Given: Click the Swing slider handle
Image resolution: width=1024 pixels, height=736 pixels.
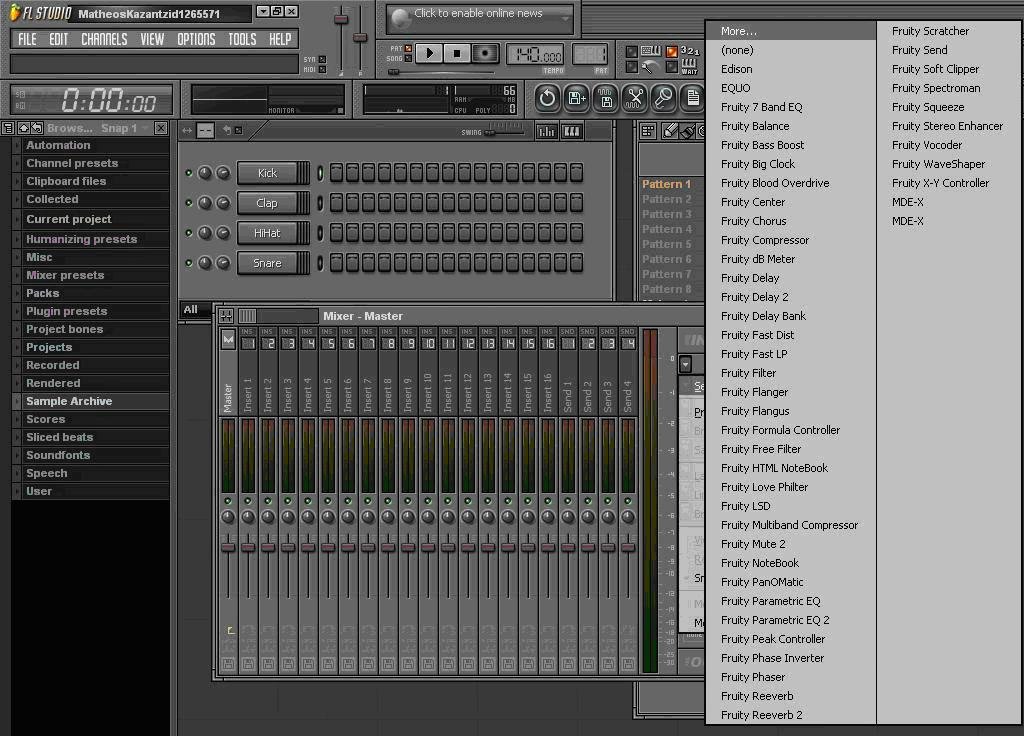Looking at the screenshot, I should [x=489, y=133].
